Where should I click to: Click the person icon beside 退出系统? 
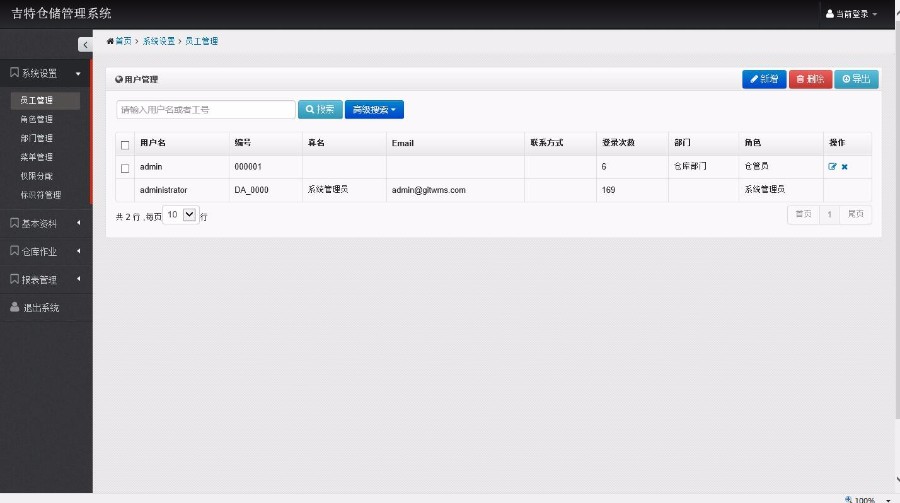(14, 307)
